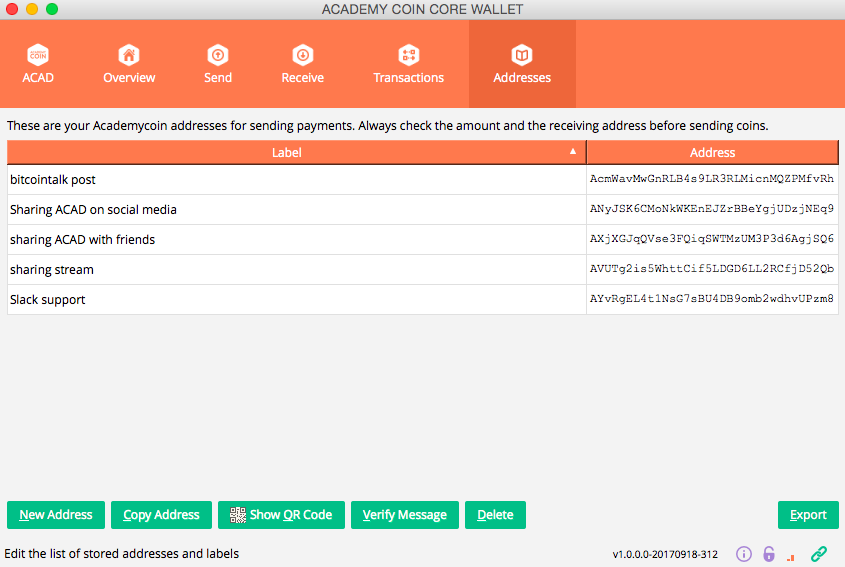Go to the Overview house icon
Image resolution: width=845 pixels, height=567 pixels.
129,55
